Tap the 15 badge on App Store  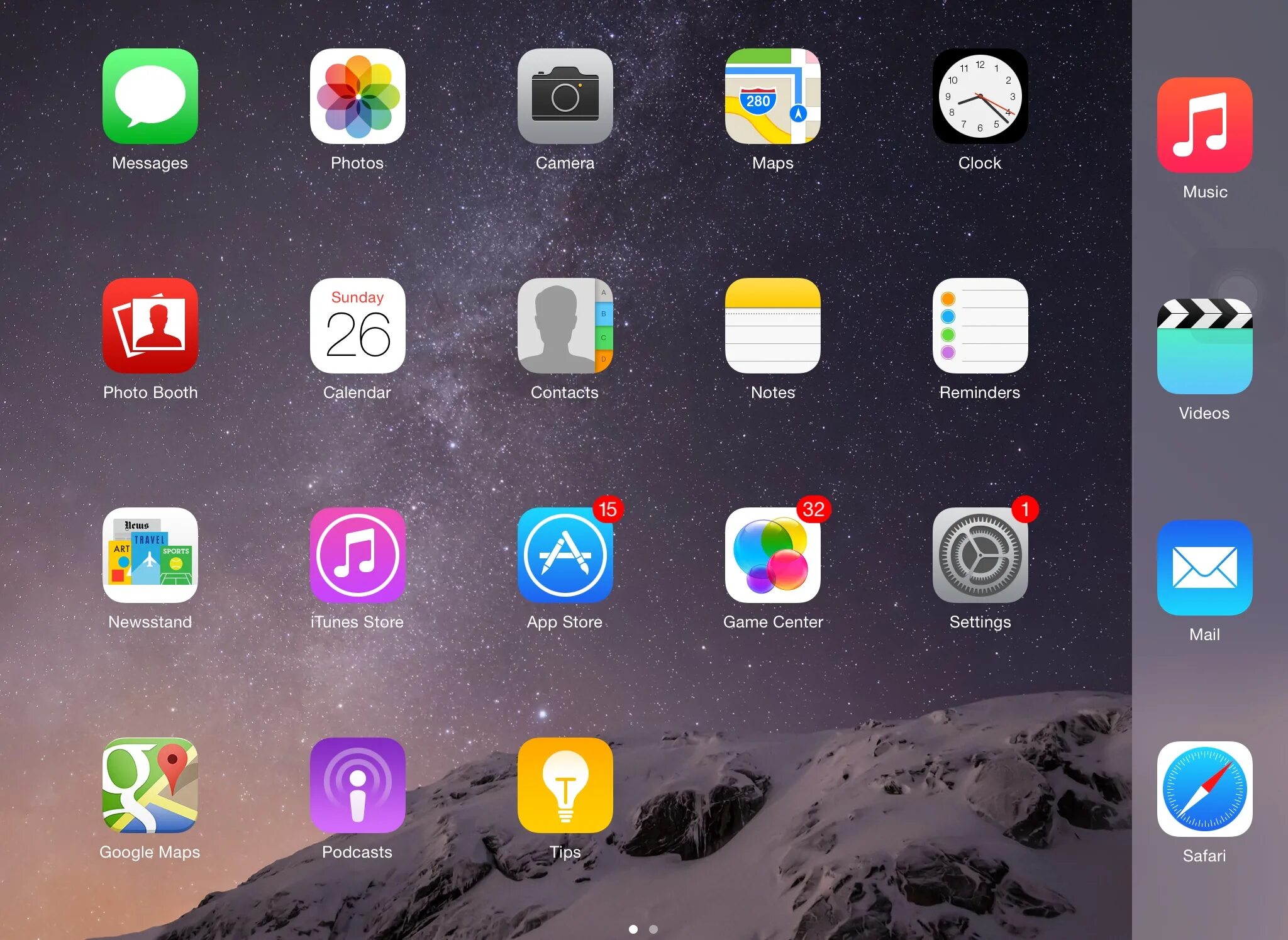point(608,509)
